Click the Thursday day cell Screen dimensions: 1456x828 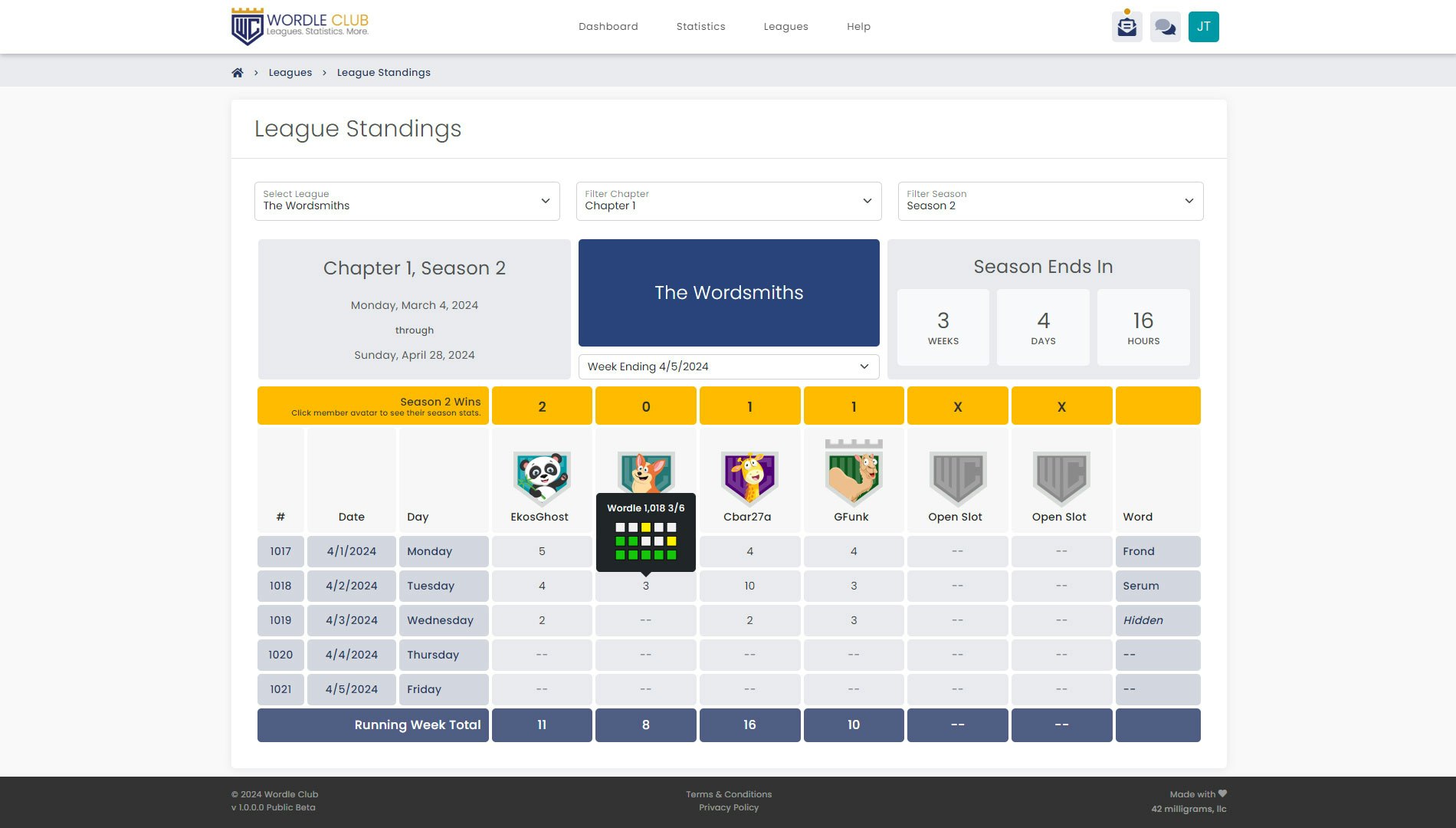[444, 655]
